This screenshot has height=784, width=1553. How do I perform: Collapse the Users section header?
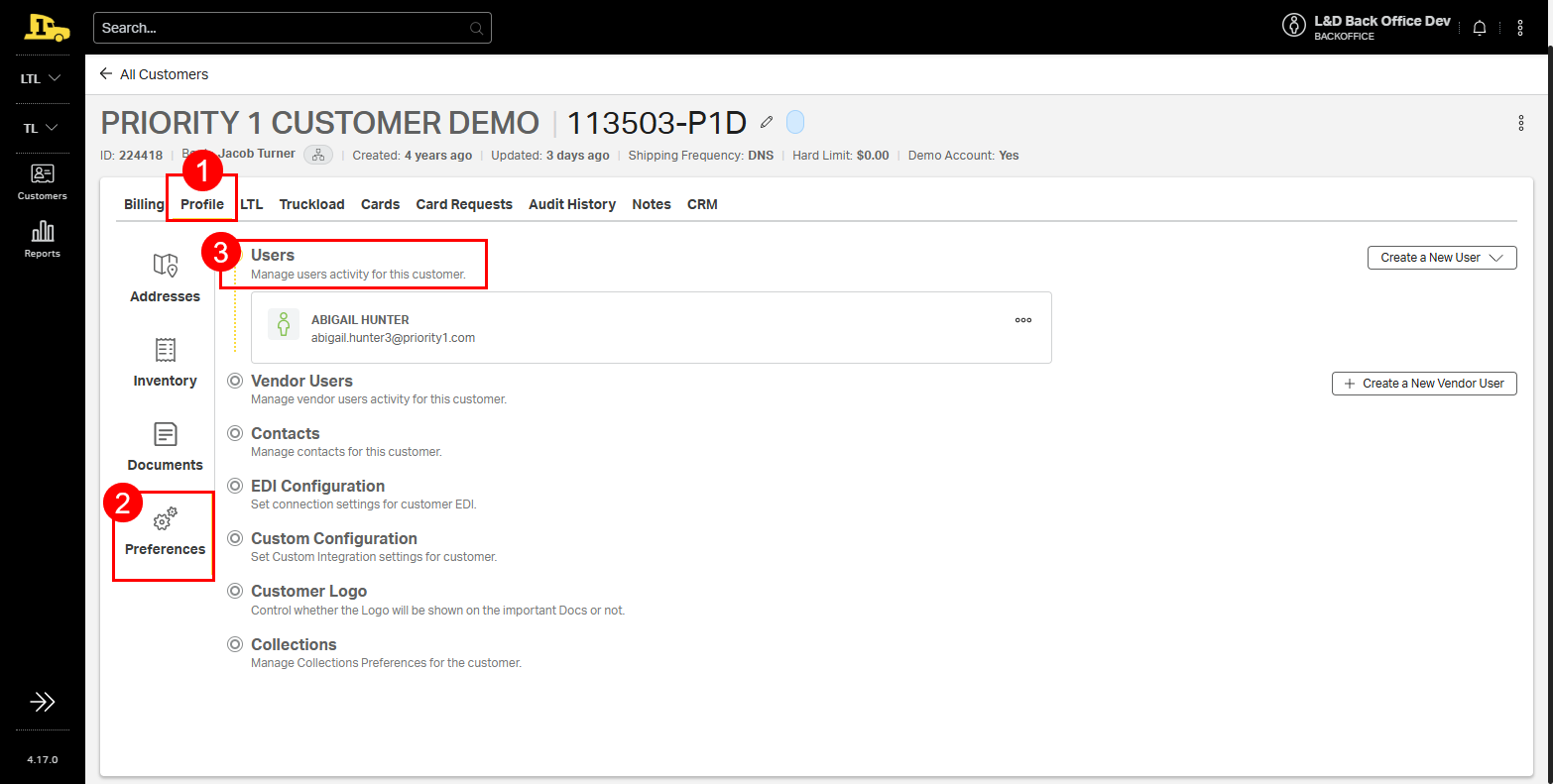(x=273, y=256)
